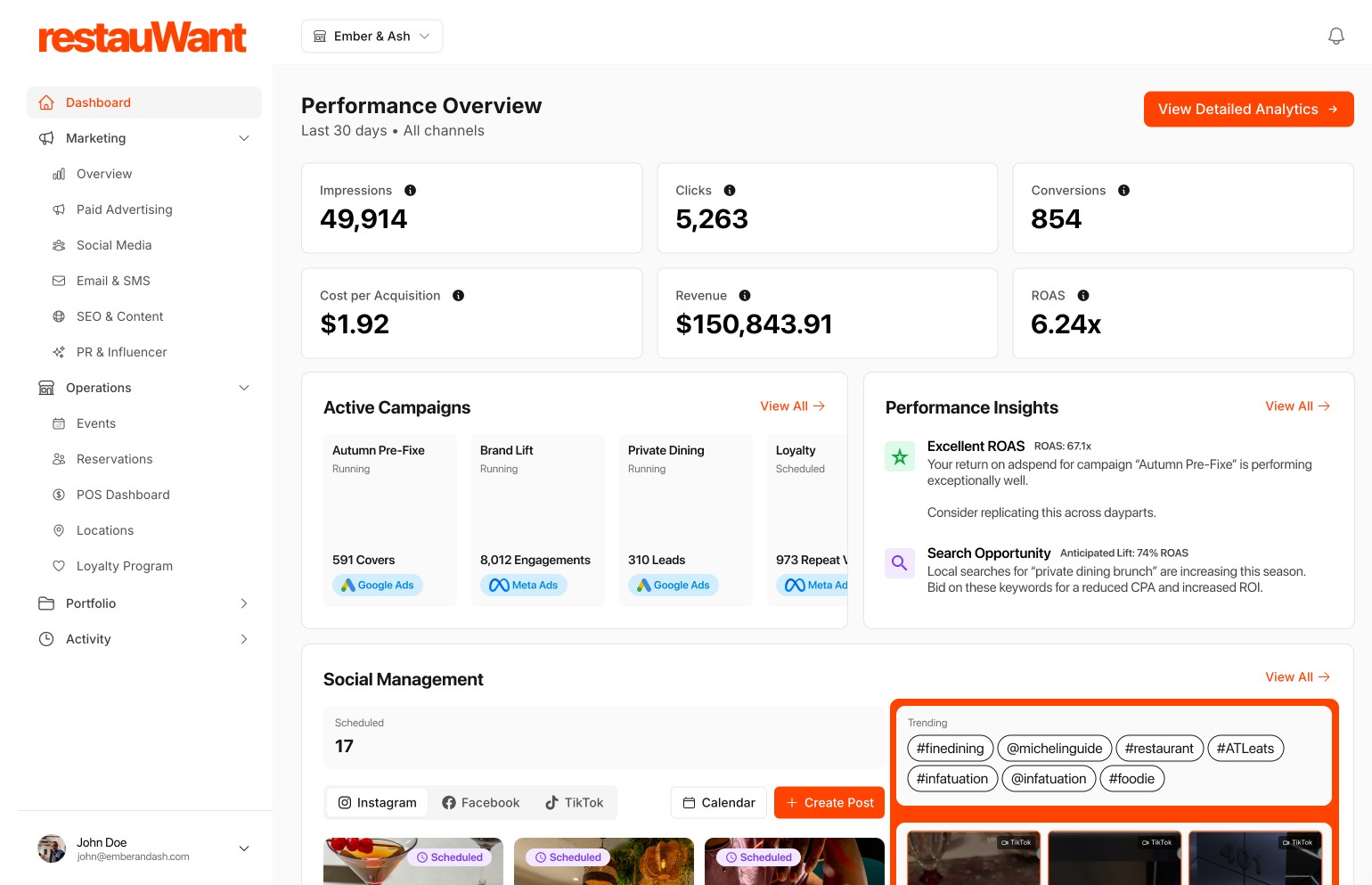1372x885 pixels.
Task: Open John Doe account menu chevron
Action: (x=244, y=848)
